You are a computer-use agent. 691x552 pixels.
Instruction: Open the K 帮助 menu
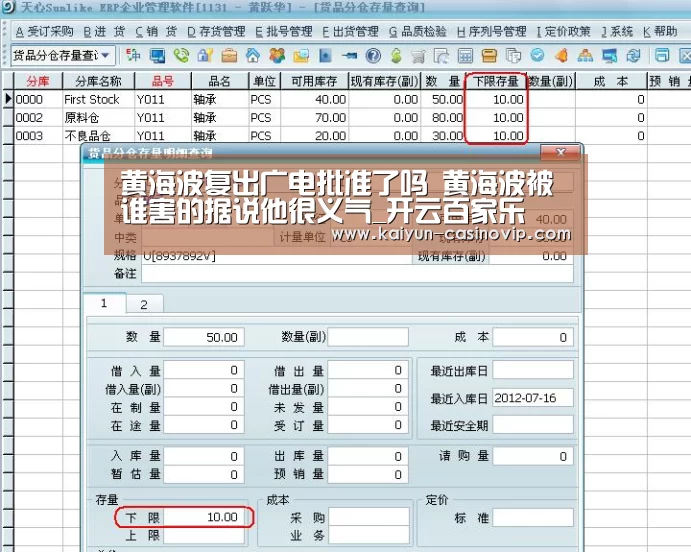pos(660,31)
